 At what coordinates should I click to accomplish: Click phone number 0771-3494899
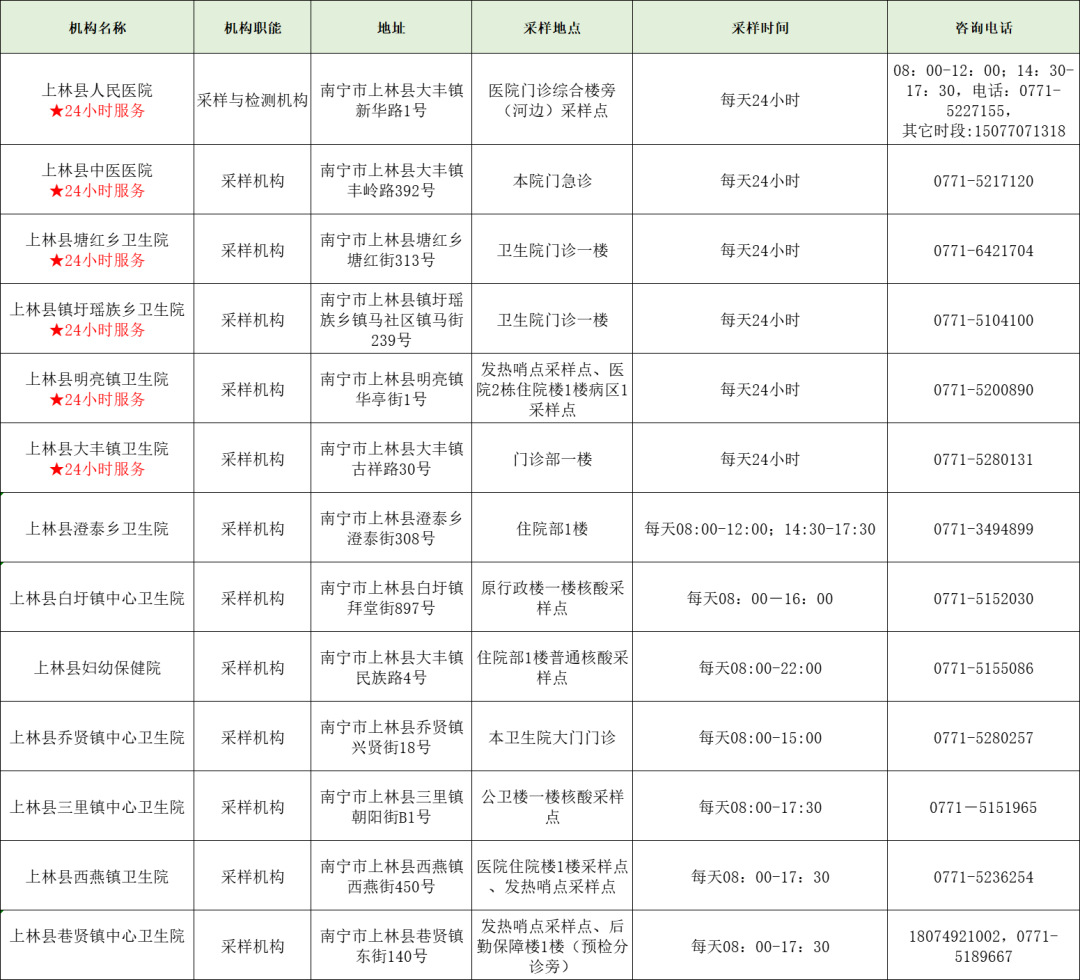pyautogui.click(x=983, y=529)
